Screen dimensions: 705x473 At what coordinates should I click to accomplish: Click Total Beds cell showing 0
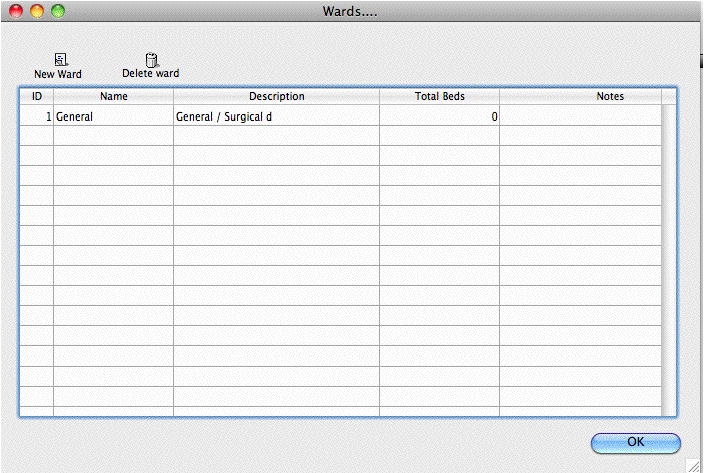[x=439, y=117]
